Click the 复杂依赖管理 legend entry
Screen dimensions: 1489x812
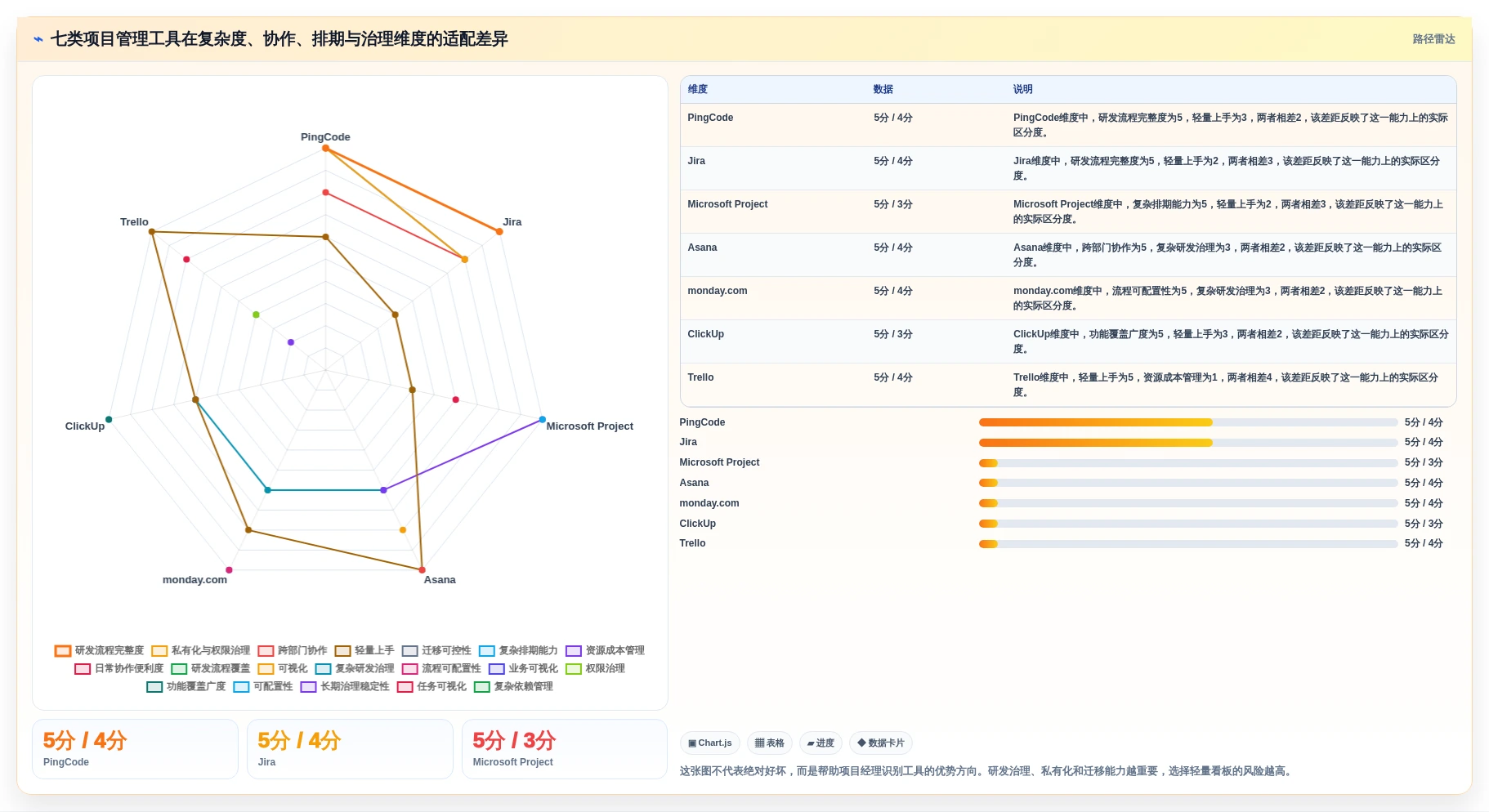[x=513, y=687]
